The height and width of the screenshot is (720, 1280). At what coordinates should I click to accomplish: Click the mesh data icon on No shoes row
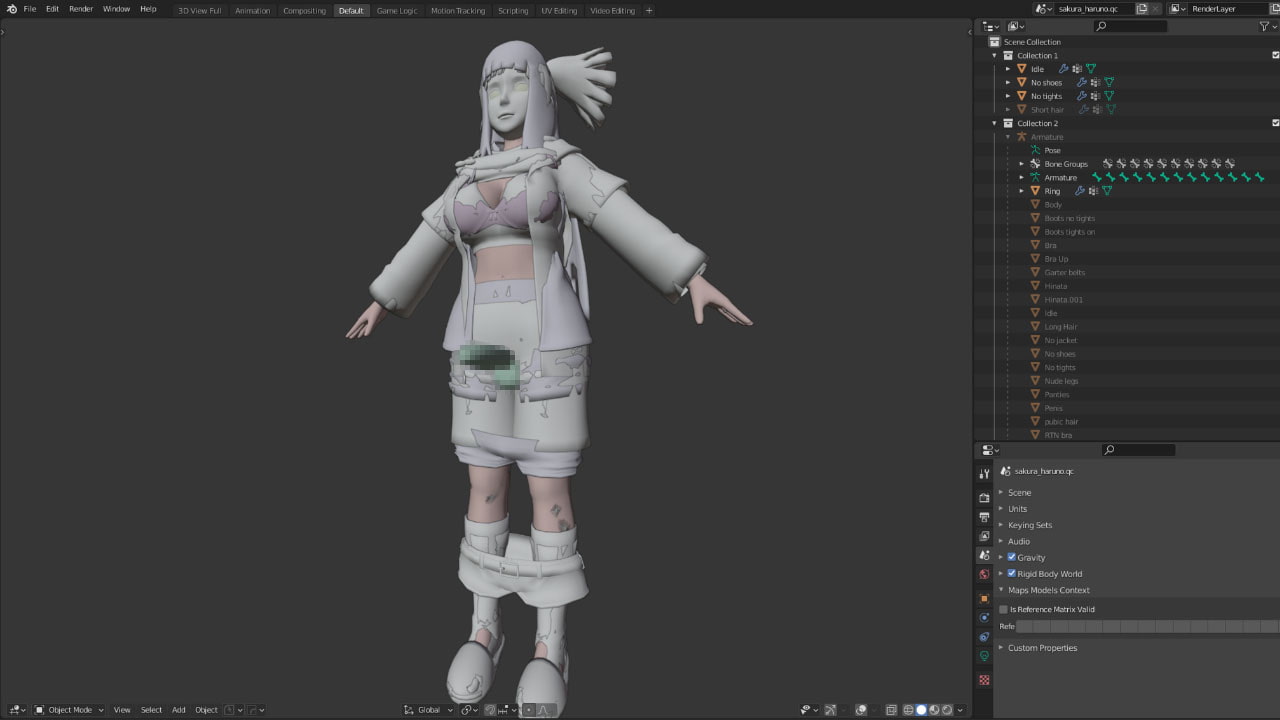point(1109,83)
